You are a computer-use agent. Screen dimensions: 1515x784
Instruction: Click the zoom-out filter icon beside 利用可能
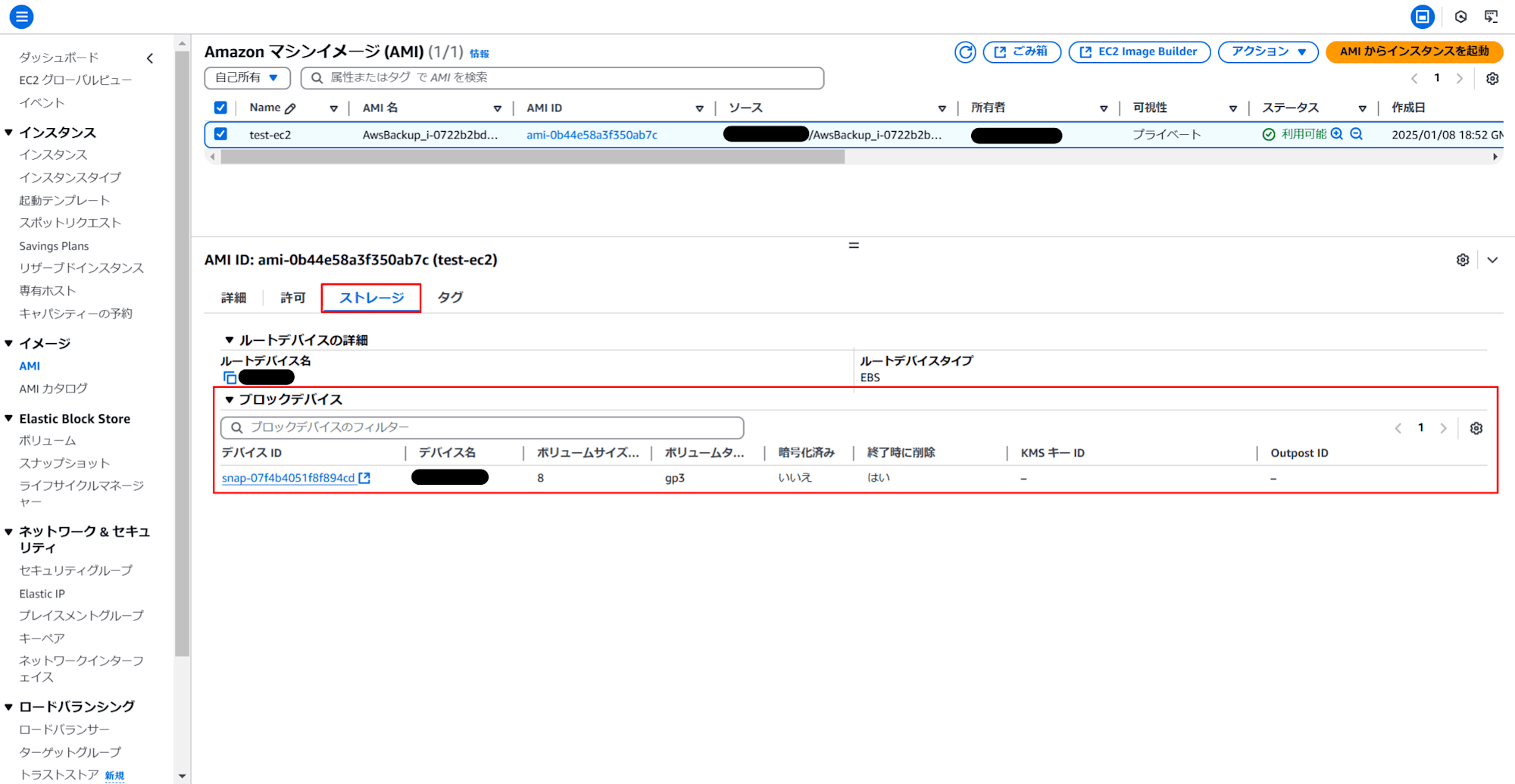tap(1357, 134)
